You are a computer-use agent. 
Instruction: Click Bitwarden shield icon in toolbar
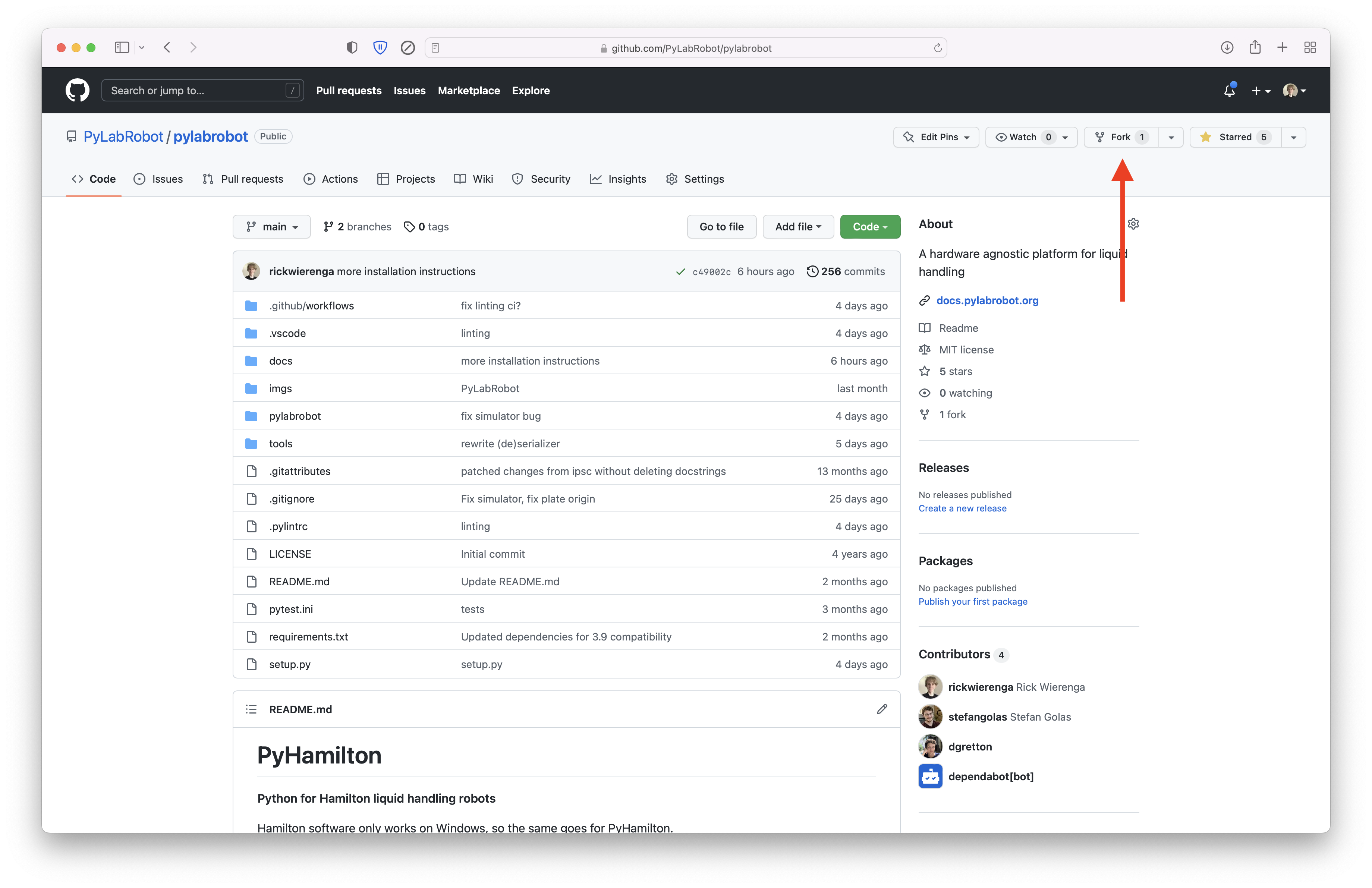pos(380,48)
